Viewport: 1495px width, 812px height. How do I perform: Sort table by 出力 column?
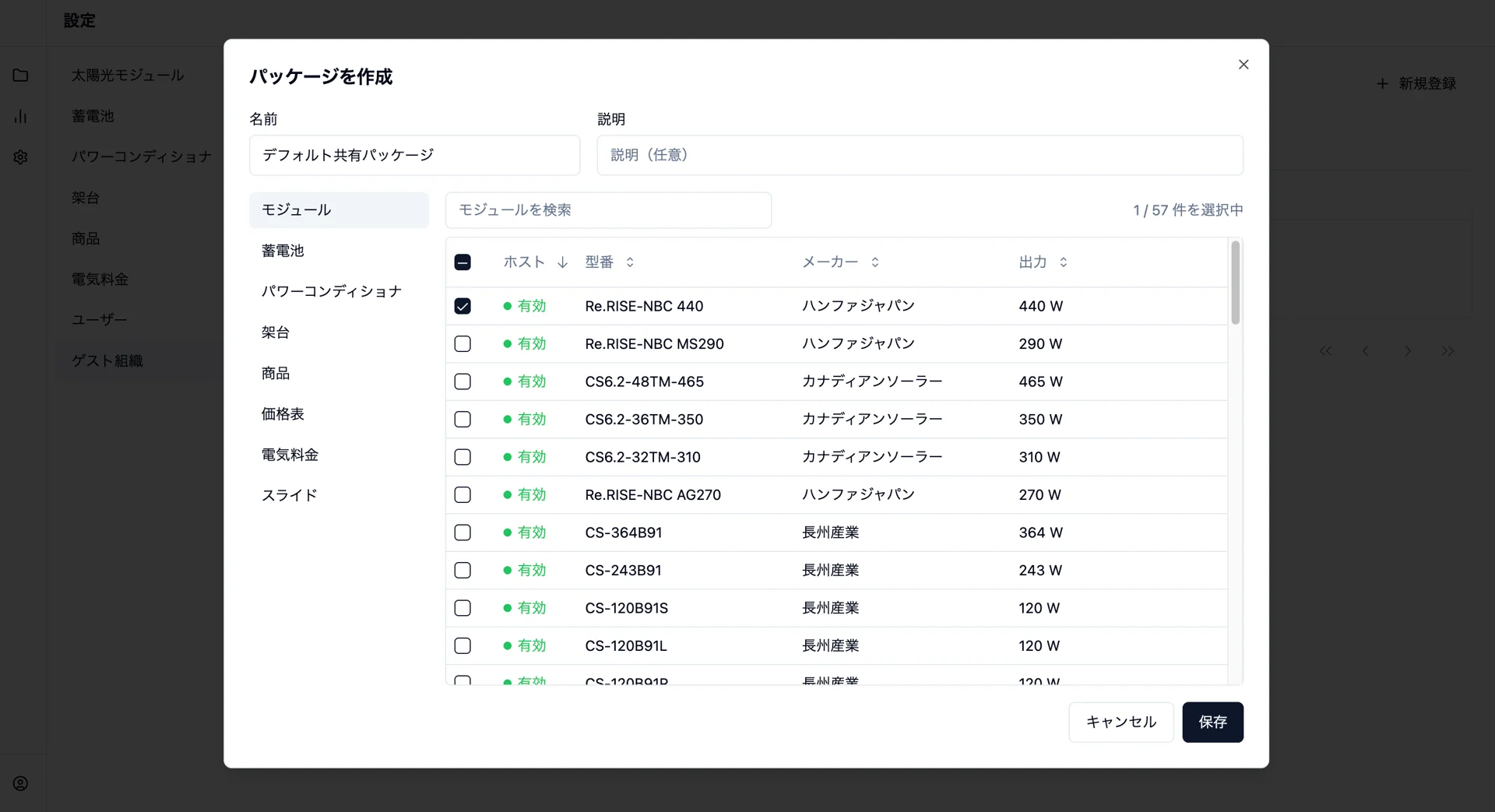point(1043,262)
